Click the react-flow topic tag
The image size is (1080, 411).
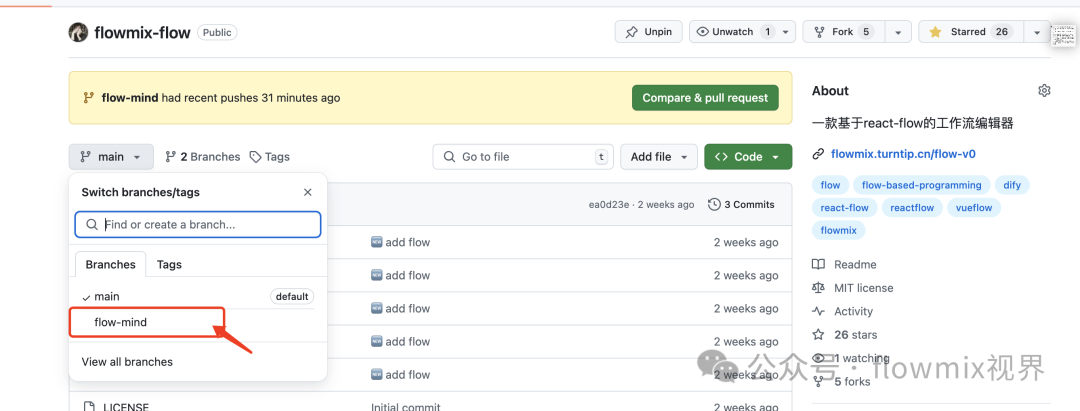click(844, 208)
